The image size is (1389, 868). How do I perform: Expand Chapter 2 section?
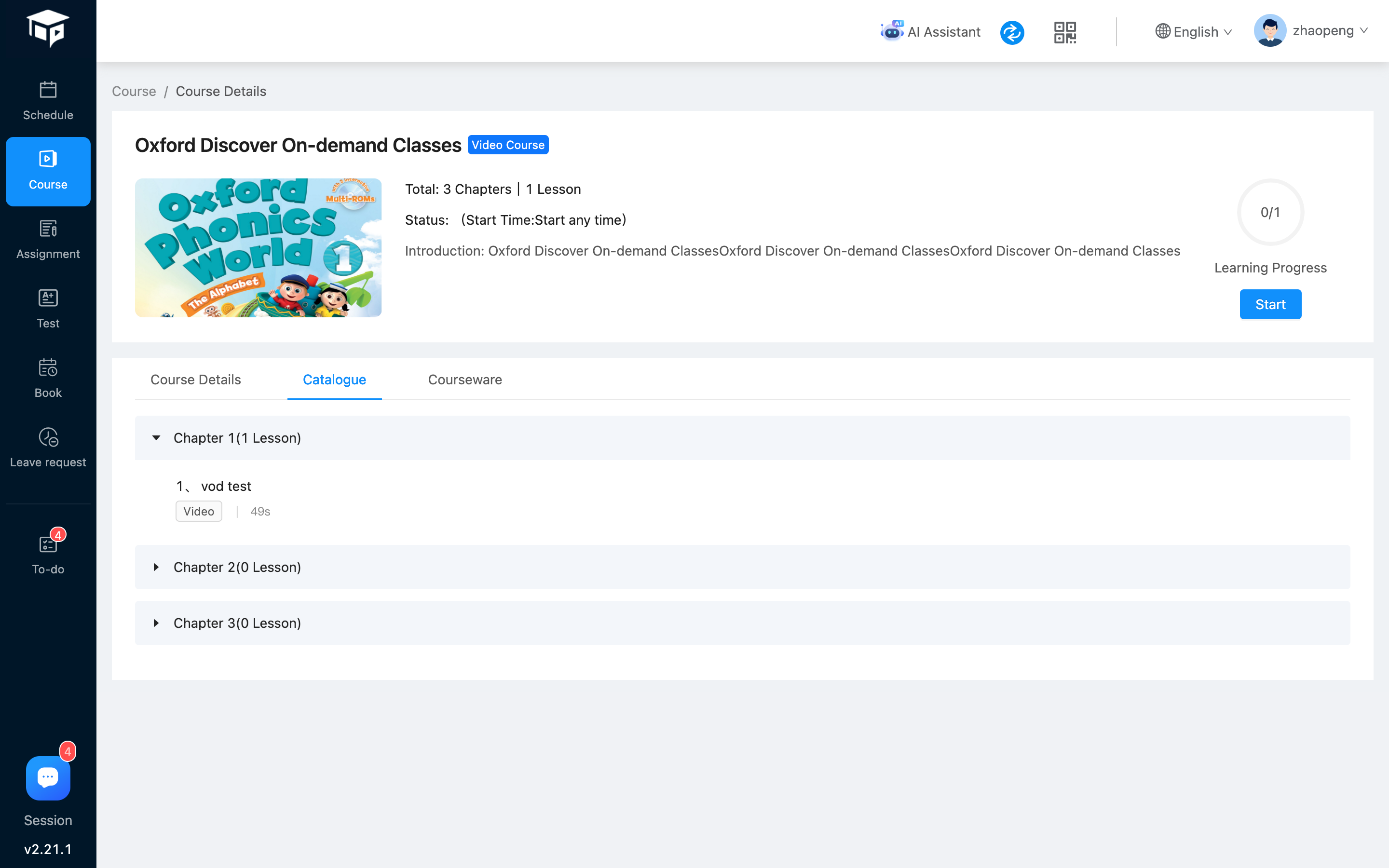pyautogui.click(x=156, y=567)
